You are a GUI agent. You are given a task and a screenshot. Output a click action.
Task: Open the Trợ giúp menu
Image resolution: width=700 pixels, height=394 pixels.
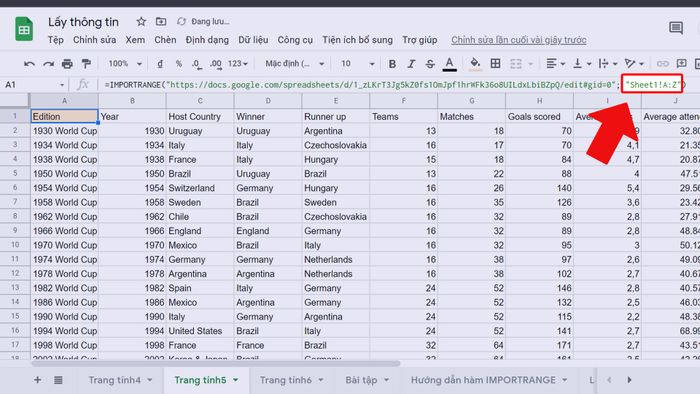coord(420,40)
